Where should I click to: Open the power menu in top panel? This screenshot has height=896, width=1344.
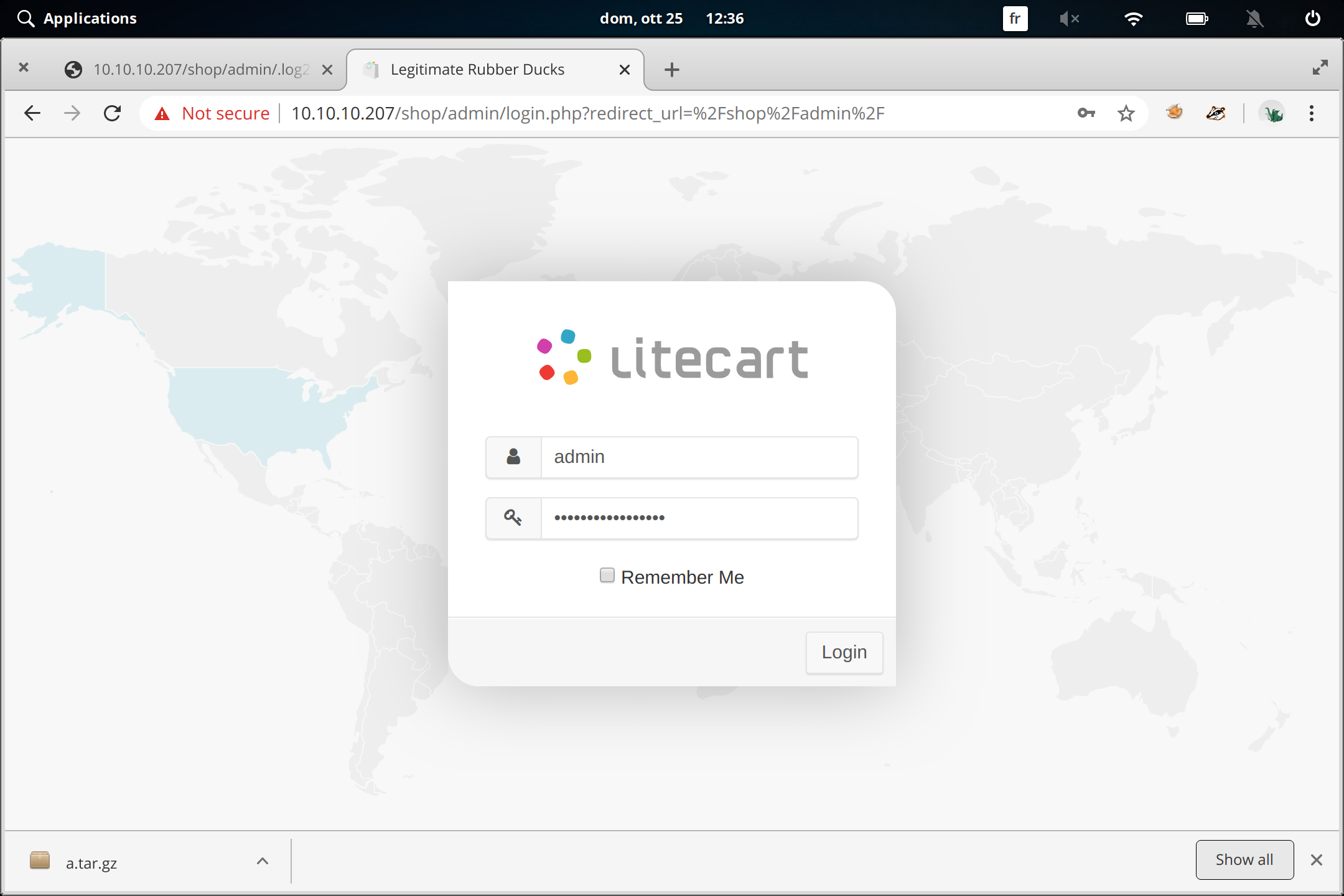[1312, 19]
